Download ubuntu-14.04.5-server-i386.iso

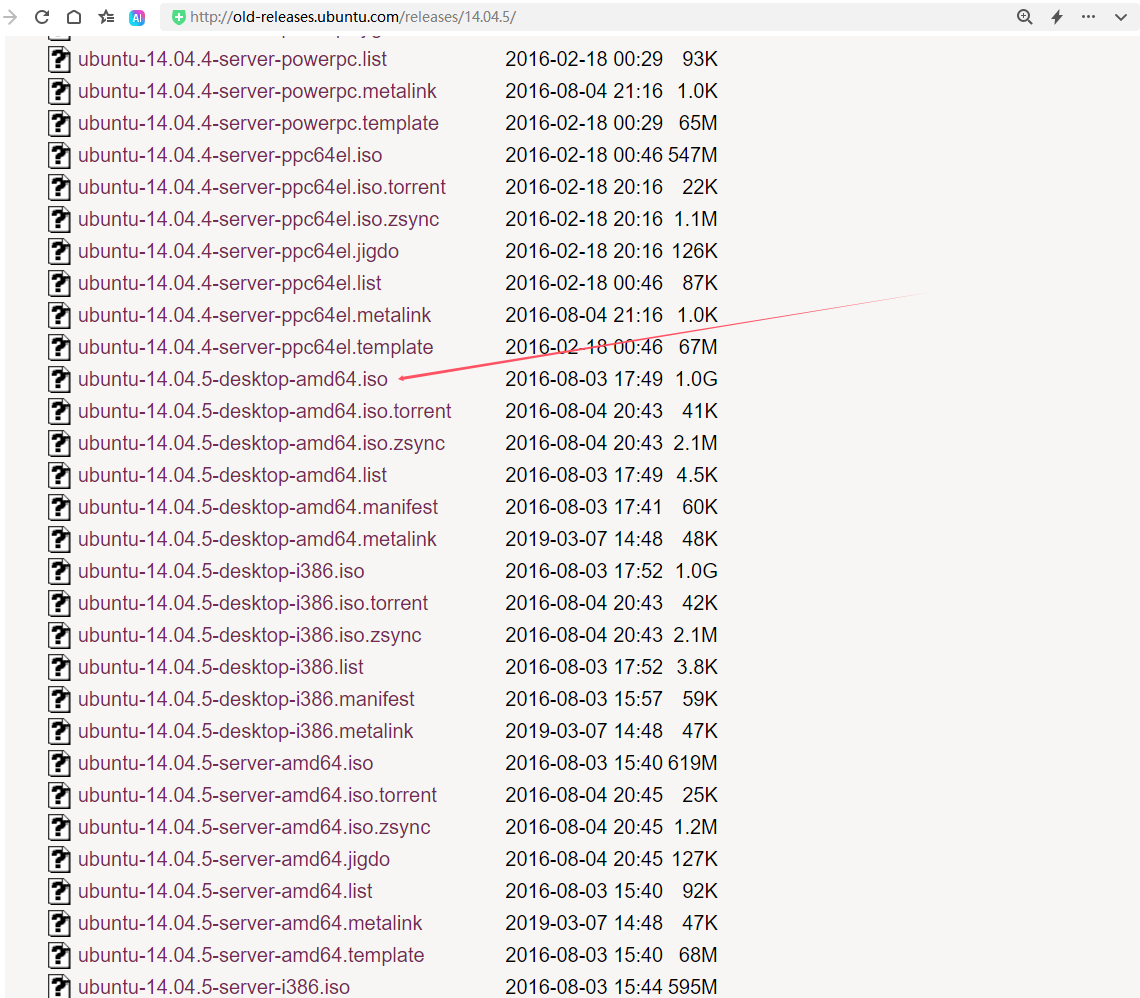214,986
